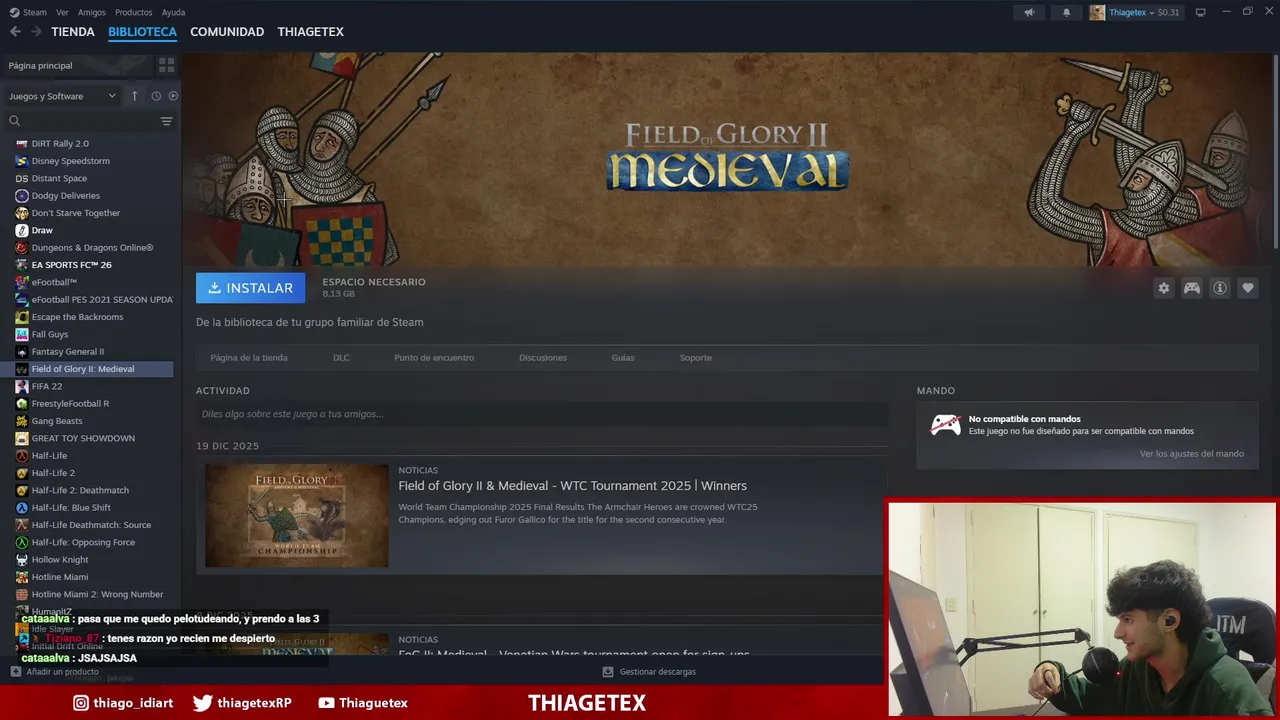This screenshot has height=720, width=1280.
Task: Open the announcements megaphone icon
Action: (x=1029, y=12)
